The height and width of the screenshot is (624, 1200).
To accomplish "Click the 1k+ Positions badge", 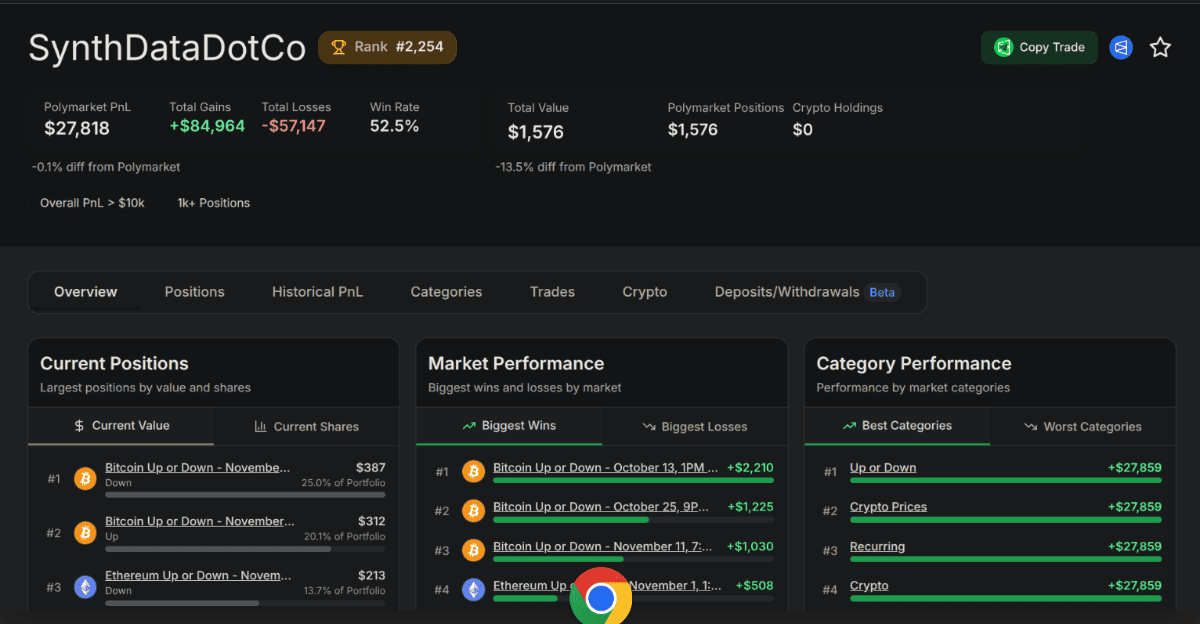I will 213,203.
